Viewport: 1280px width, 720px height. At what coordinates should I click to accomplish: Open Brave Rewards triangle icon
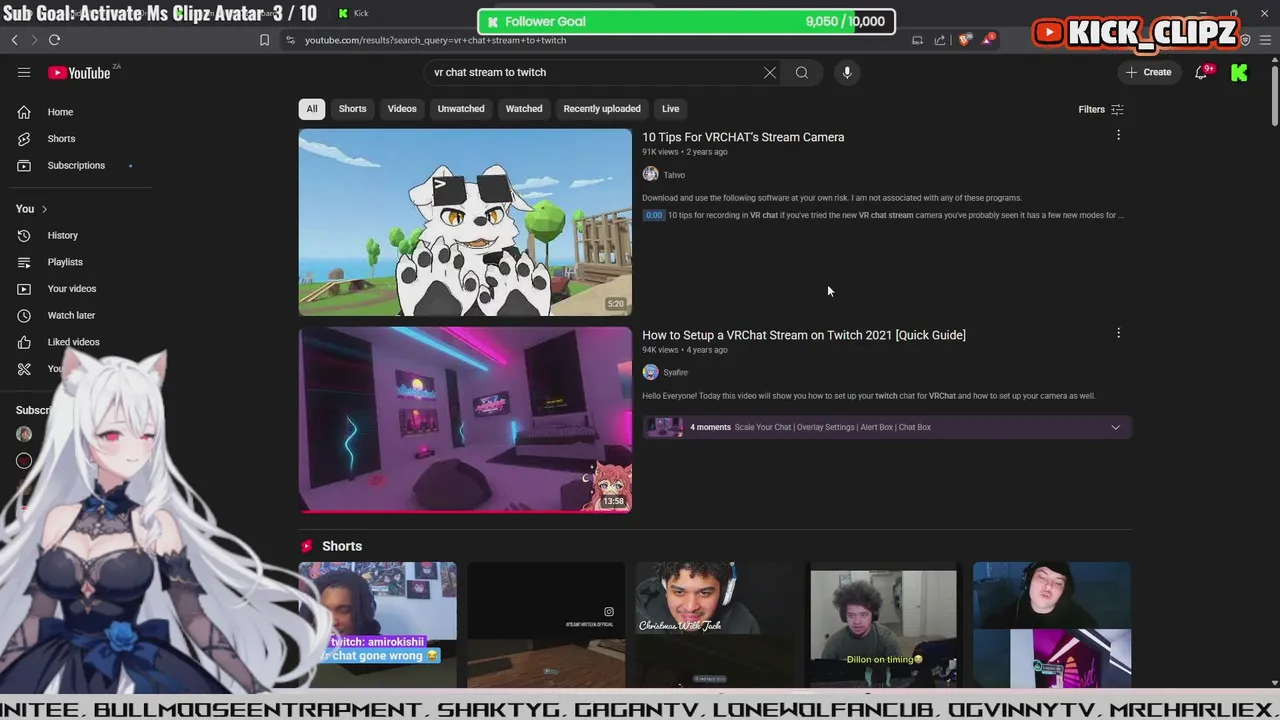tap(988, 39)
